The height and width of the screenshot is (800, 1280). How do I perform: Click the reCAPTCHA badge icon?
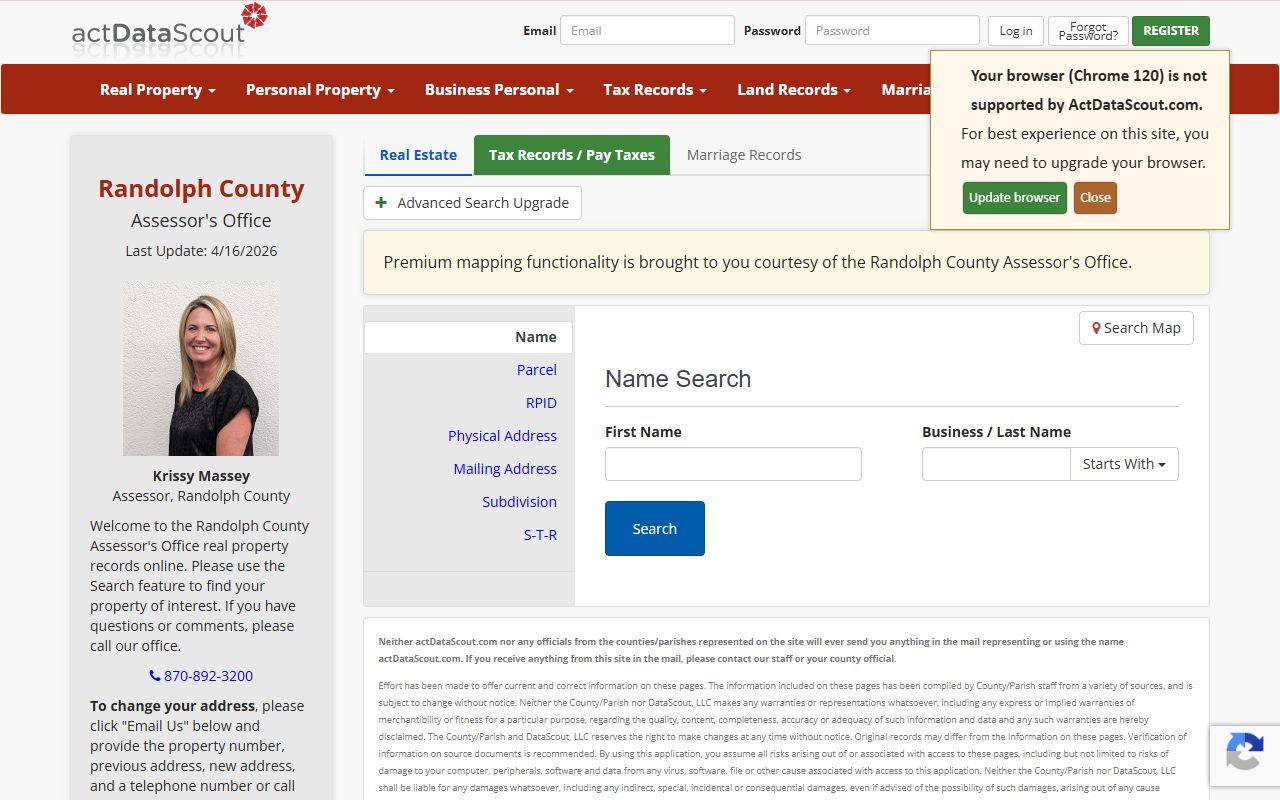point(1244,752)
